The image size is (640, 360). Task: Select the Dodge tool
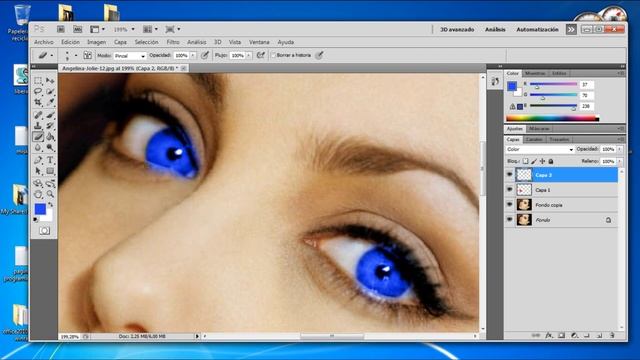(x=50, y=147)
